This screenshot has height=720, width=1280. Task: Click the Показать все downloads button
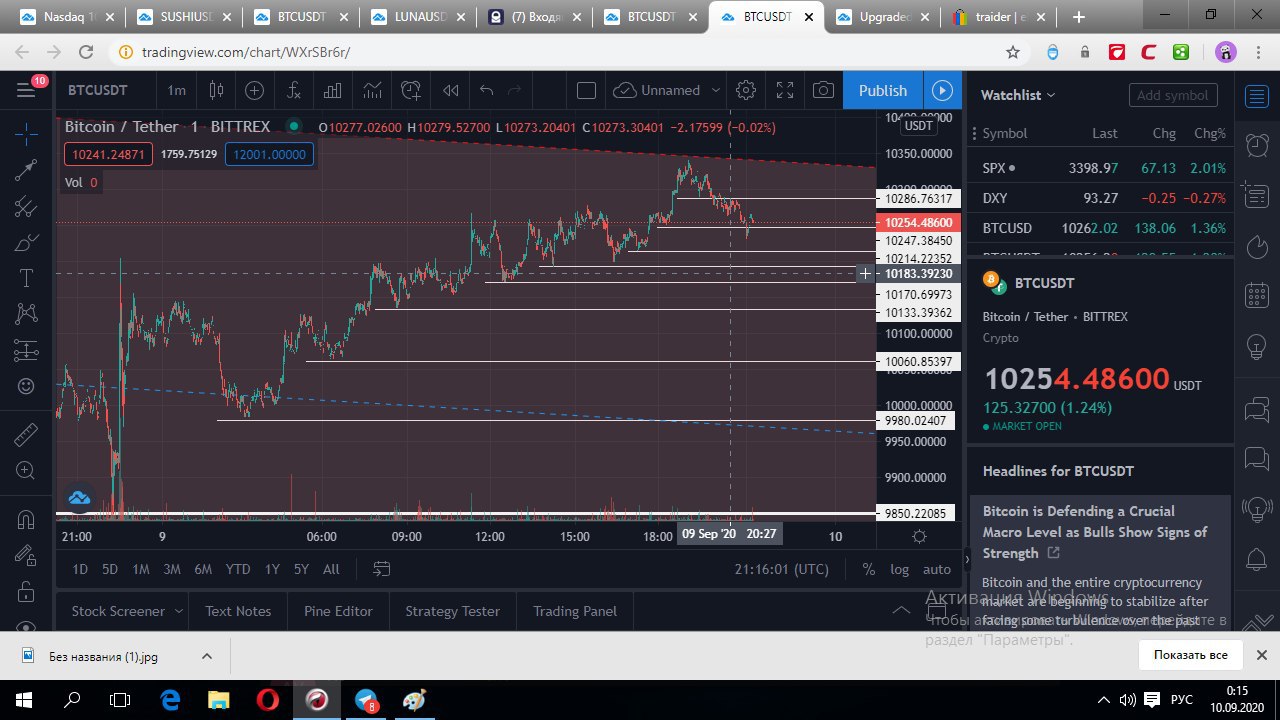1190,655
